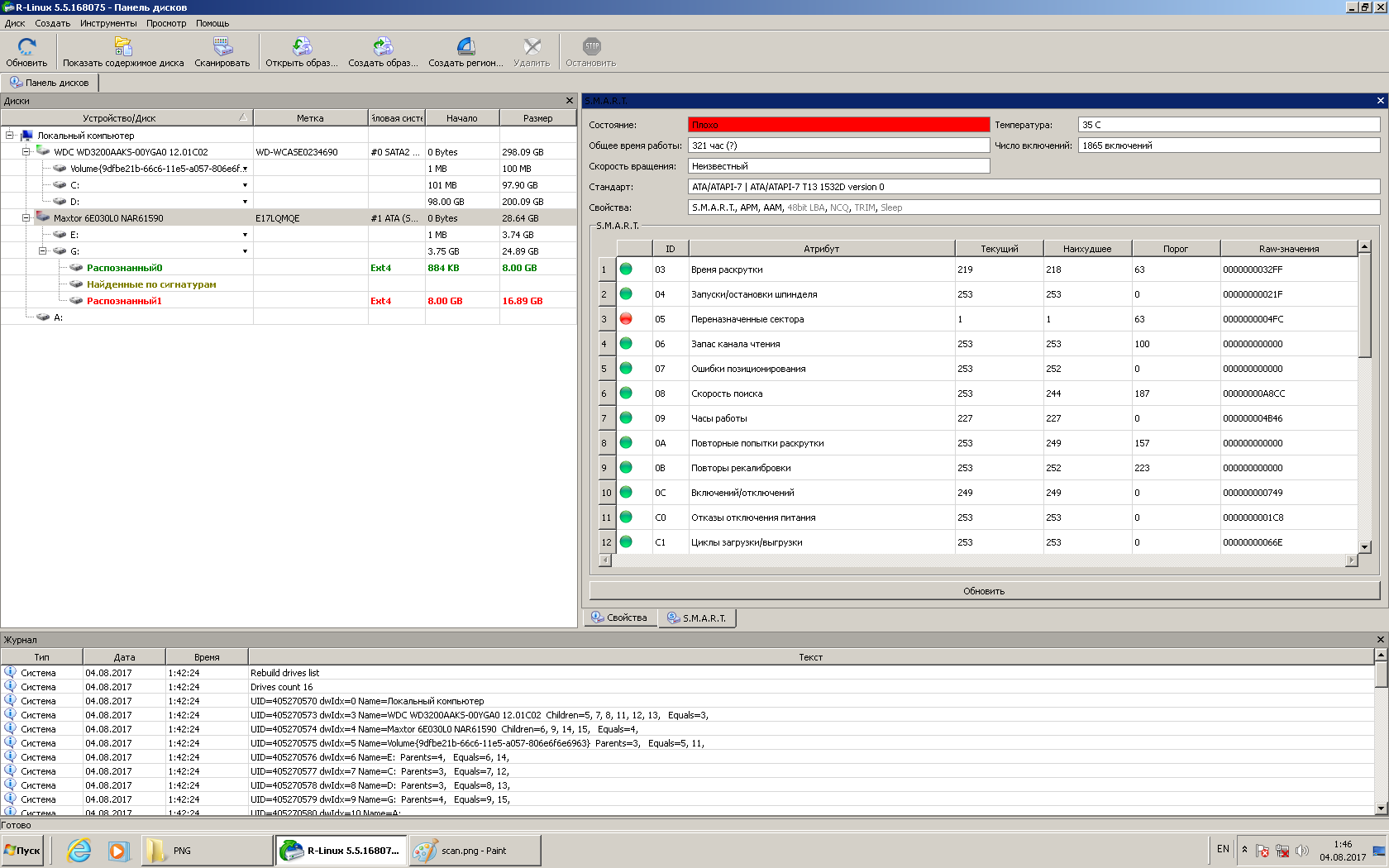The height and width of the screenshot is (868, 1389).
Task: Click the Scan (Сканировать) toolbar icon
Action: pos(222,47)
